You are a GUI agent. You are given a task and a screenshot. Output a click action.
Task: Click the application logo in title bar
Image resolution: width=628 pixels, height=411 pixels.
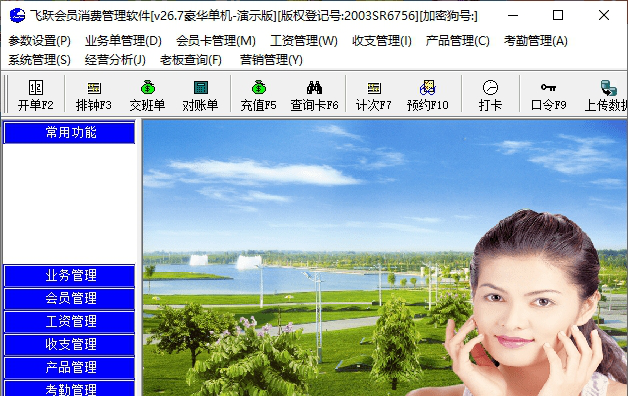(x=17, y=16)
